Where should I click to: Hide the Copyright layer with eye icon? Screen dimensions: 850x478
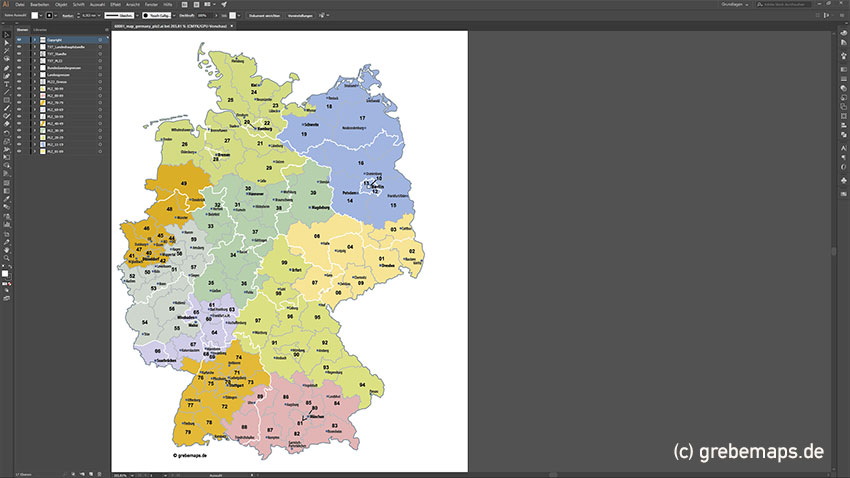[x=19, y=39]
